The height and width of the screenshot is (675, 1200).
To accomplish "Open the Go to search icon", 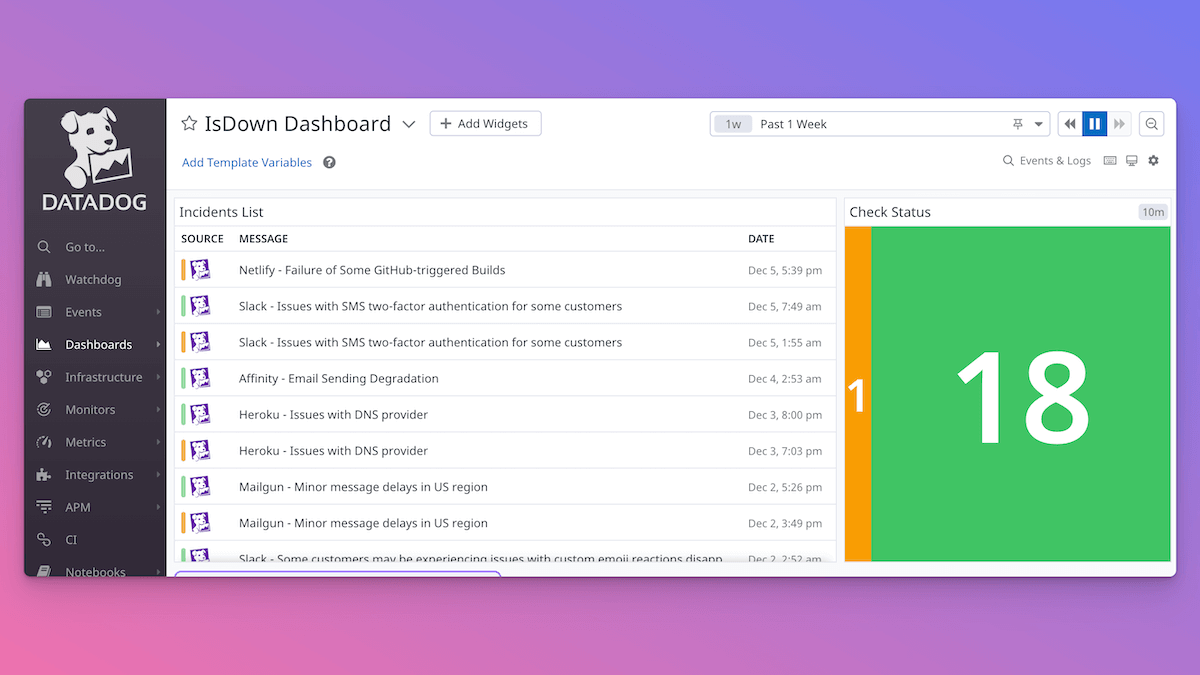I will 44,247.
